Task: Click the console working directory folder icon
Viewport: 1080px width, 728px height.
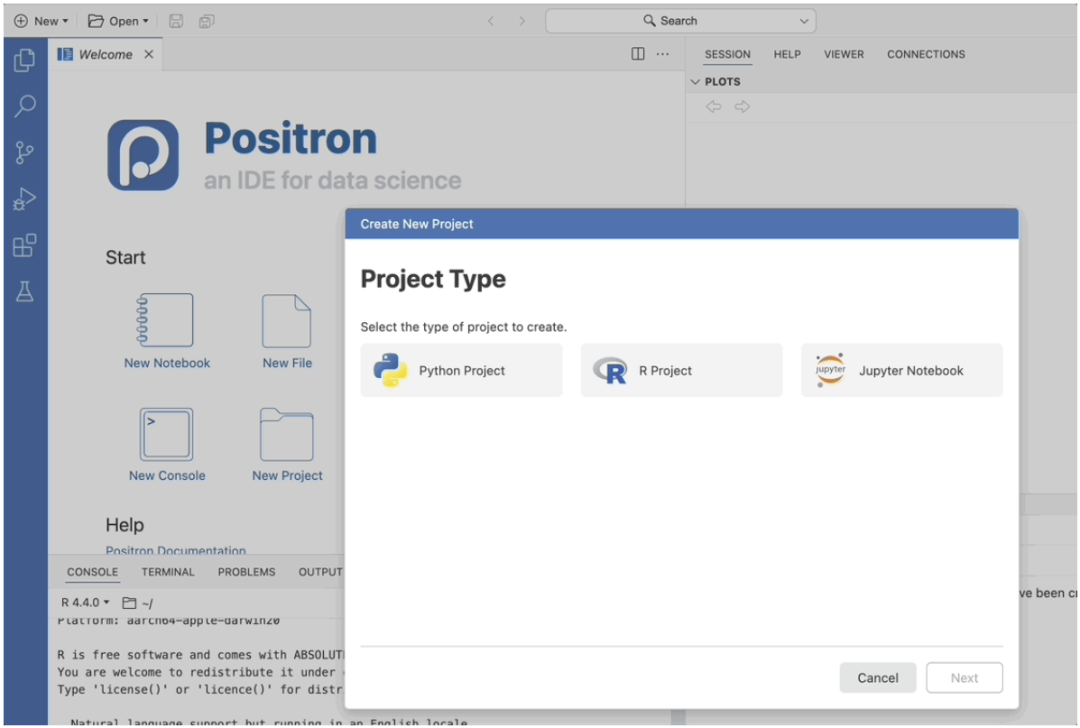Action: [x=129, y=603]
